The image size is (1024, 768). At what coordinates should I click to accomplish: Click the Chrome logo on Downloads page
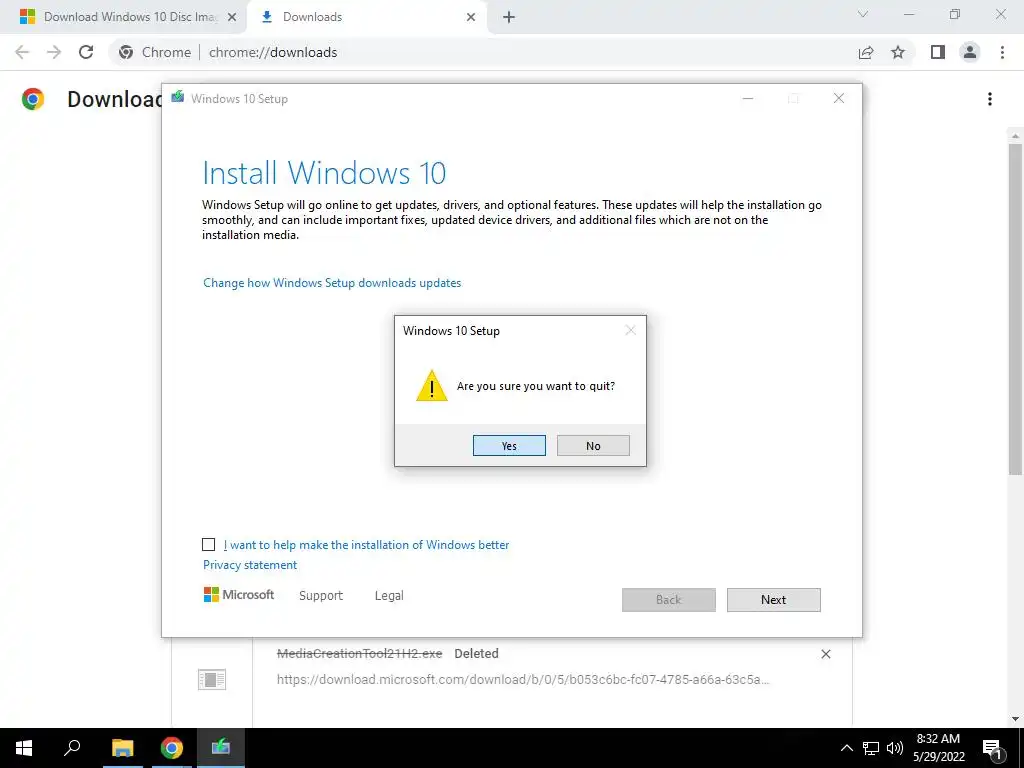pyautogui.click(x=33, y=99)
